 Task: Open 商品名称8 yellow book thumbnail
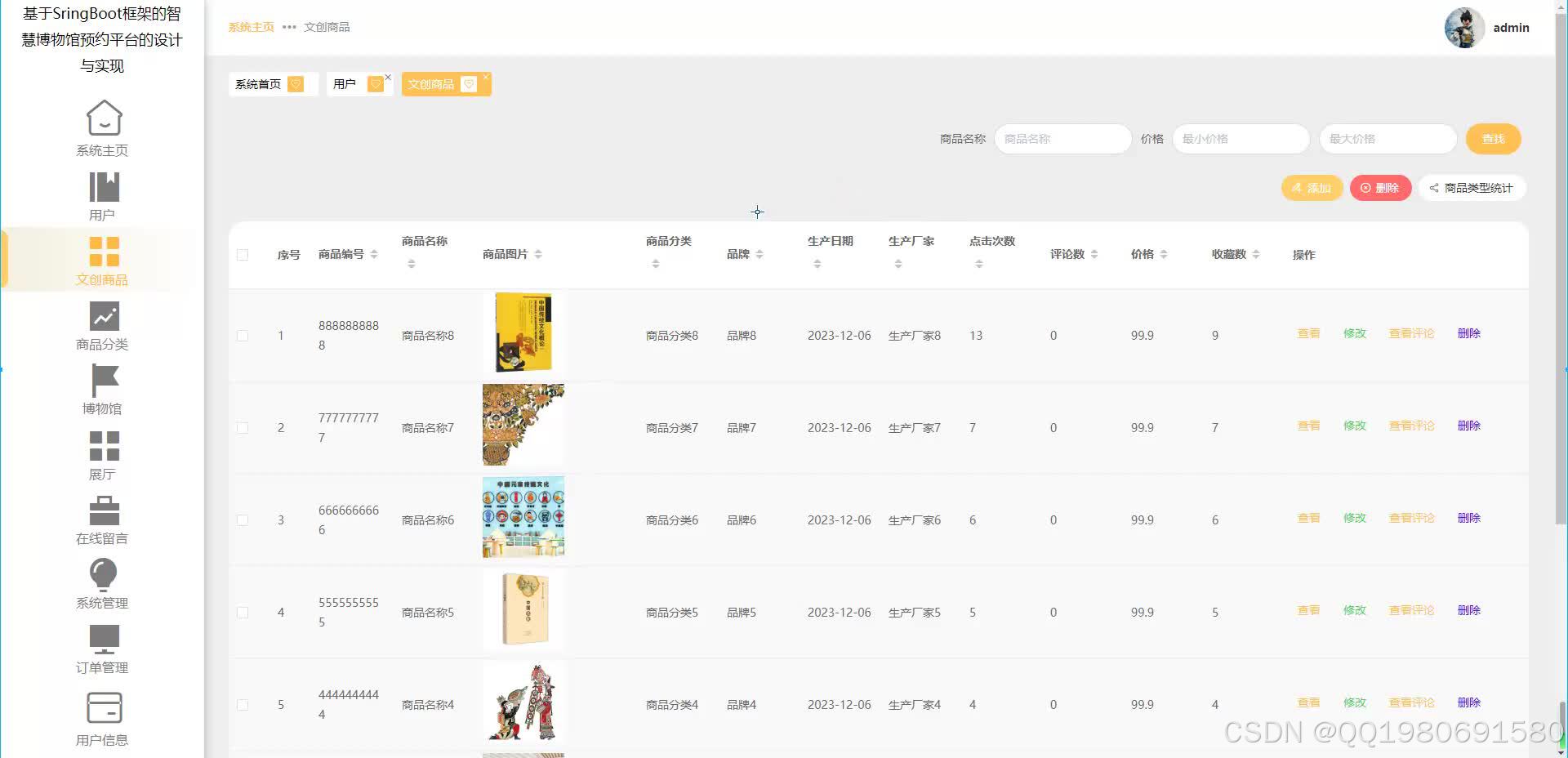[x=523, y=332]
